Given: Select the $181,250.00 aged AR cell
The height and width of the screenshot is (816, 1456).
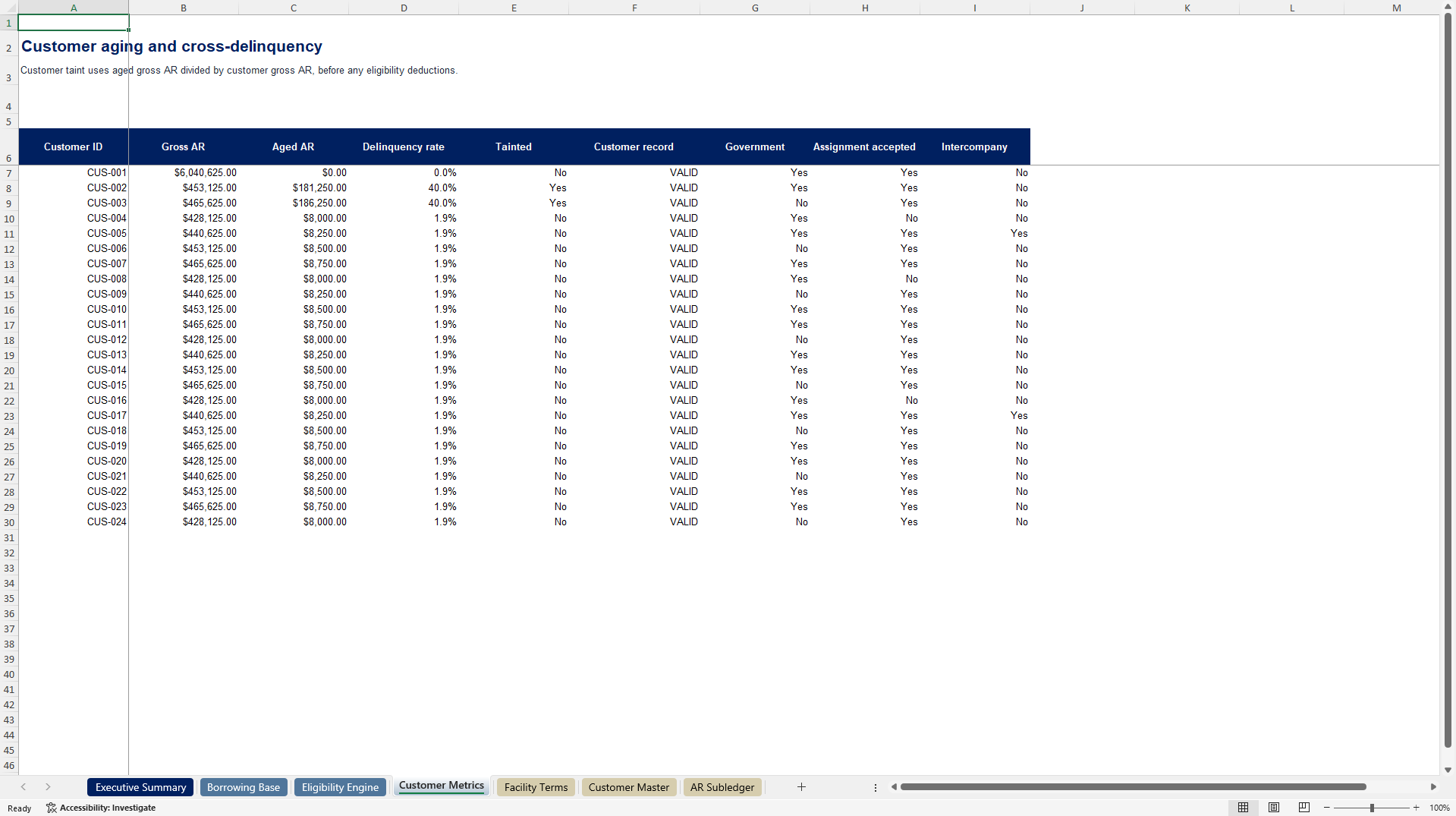Looking at the screenshot, I should [294, 188].
